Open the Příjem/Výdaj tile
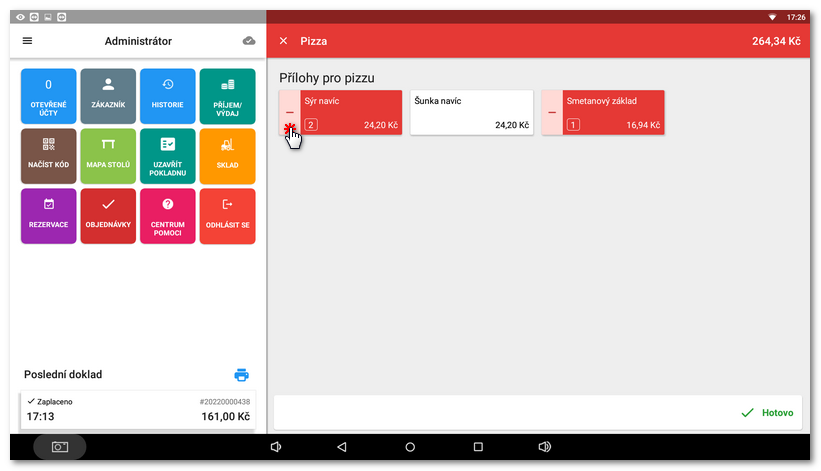 click(227, 96)
